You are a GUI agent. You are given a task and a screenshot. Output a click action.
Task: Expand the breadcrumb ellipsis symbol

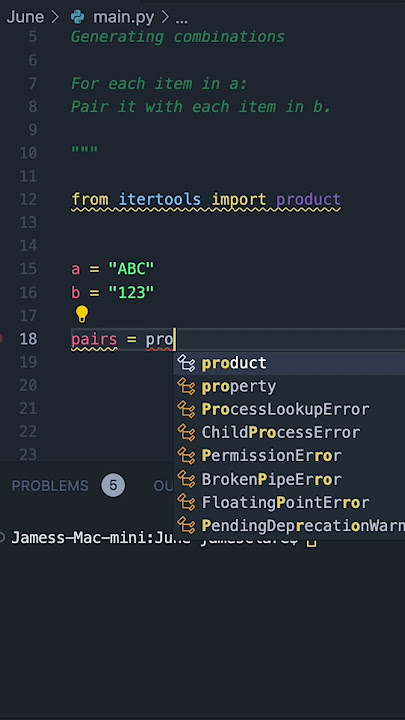182,18
